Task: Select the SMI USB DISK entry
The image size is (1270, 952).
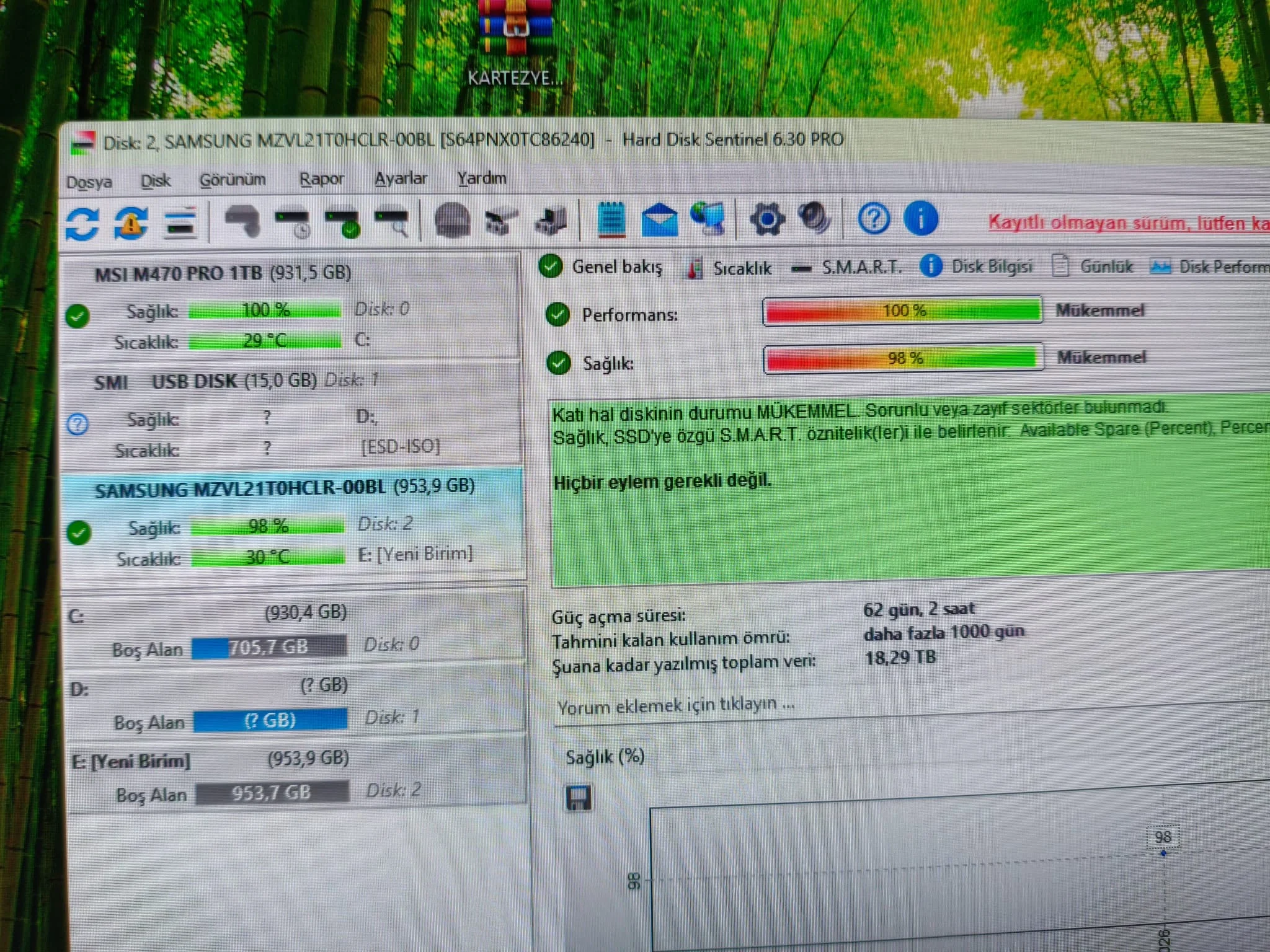Action: pos(291,415)
